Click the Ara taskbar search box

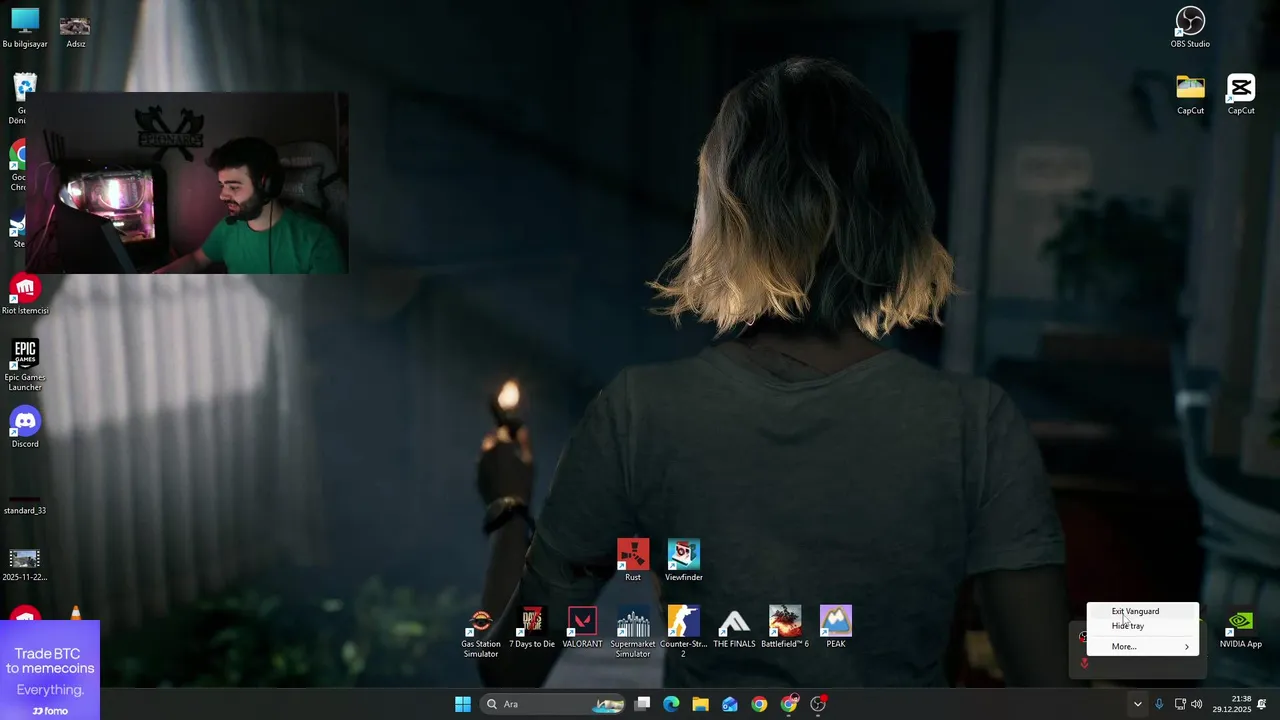click(x=552, y=704)
